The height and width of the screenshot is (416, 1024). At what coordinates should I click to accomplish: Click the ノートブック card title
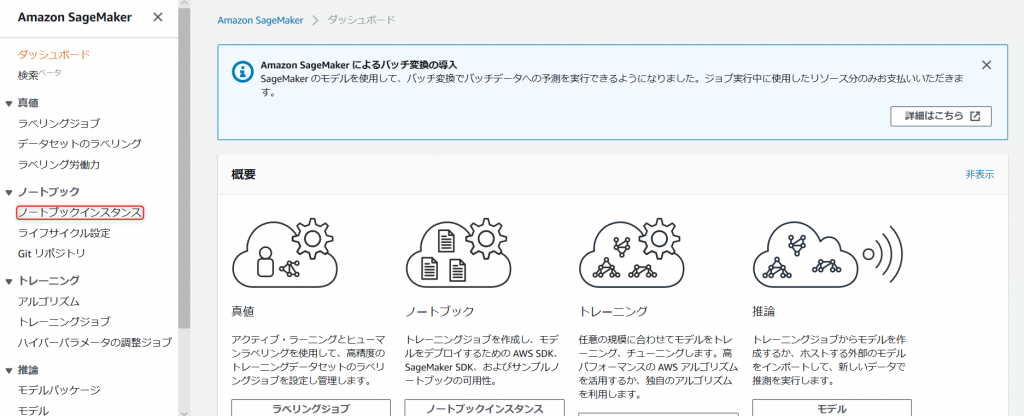coord(440,312)
